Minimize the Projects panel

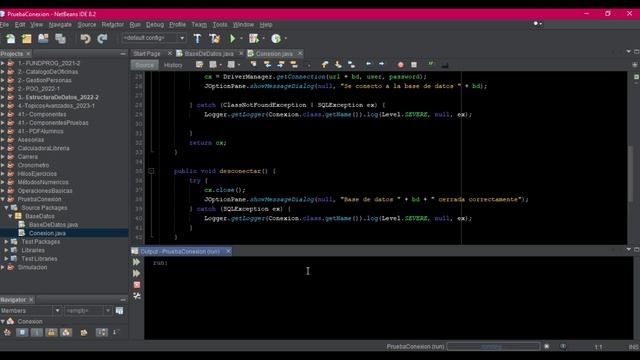click(123, 53)
